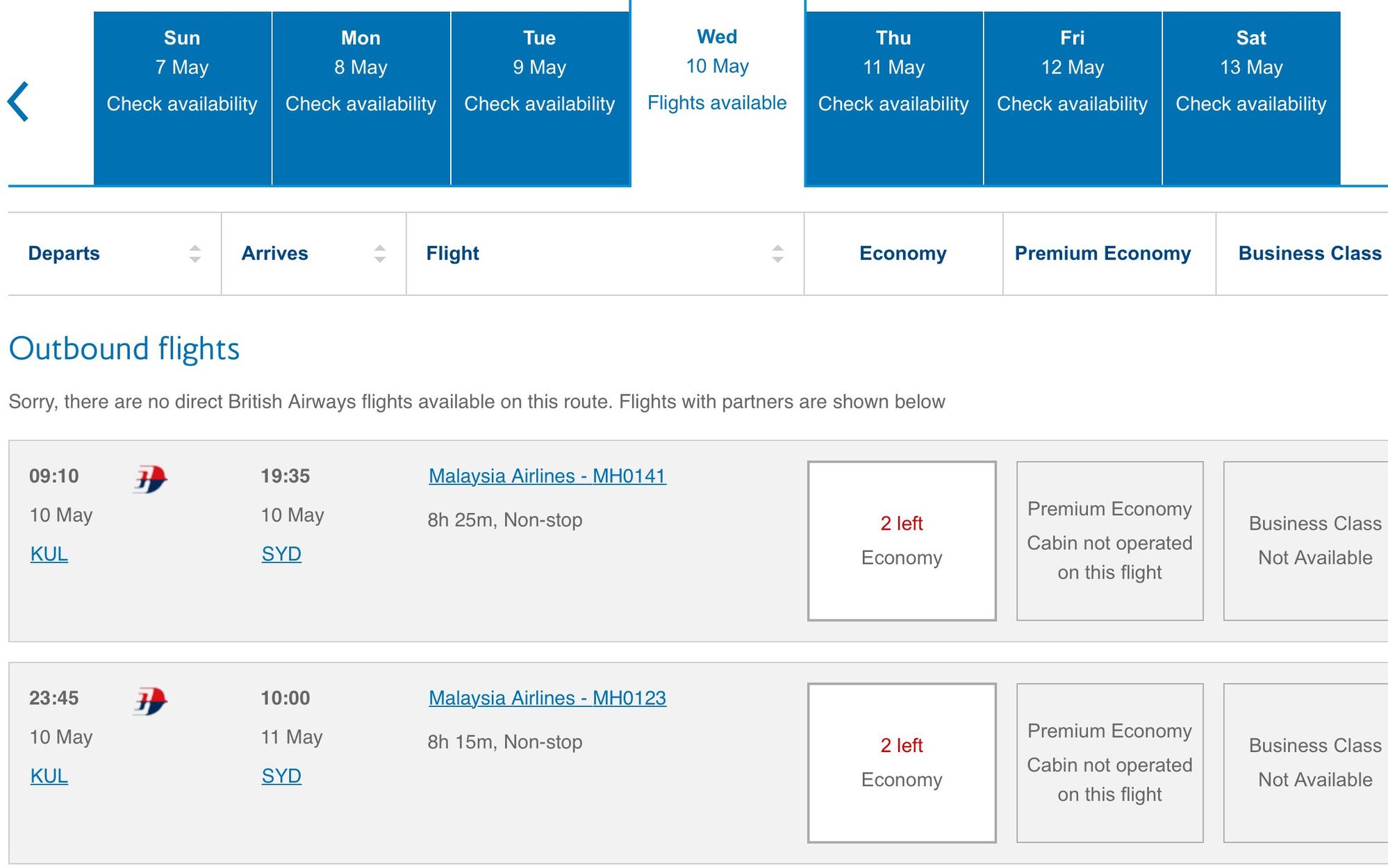Select Mon 8 May date tab

361,98
